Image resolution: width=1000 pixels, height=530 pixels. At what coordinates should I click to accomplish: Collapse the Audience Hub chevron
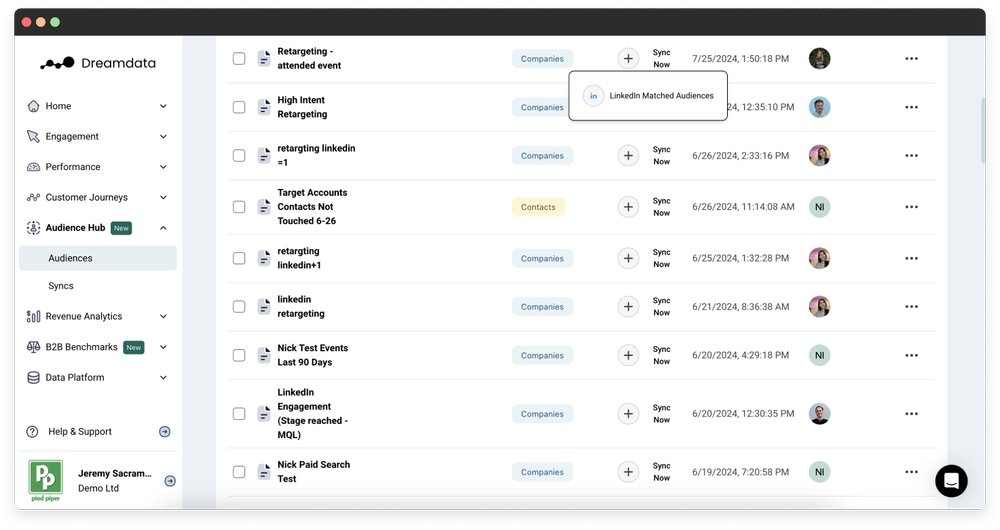pyautogui.click(x=163, y=228)
